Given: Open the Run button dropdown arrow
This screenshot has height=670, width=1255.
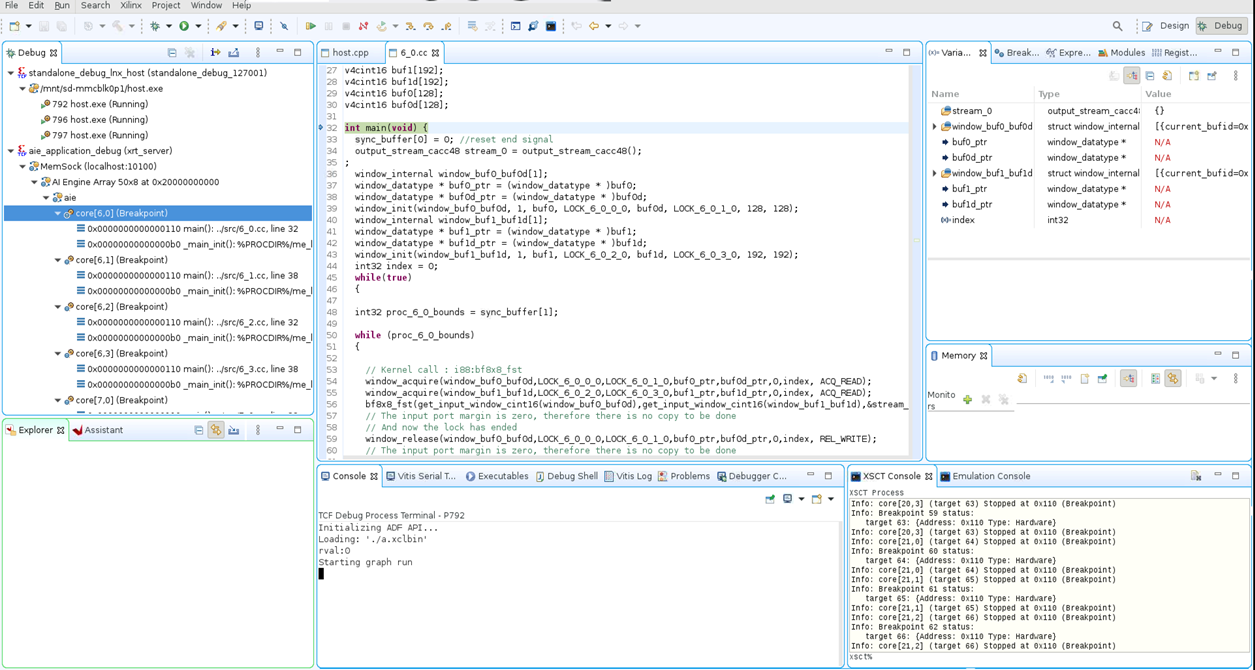Looking at the screenshot, I should (x=198, y=26).
